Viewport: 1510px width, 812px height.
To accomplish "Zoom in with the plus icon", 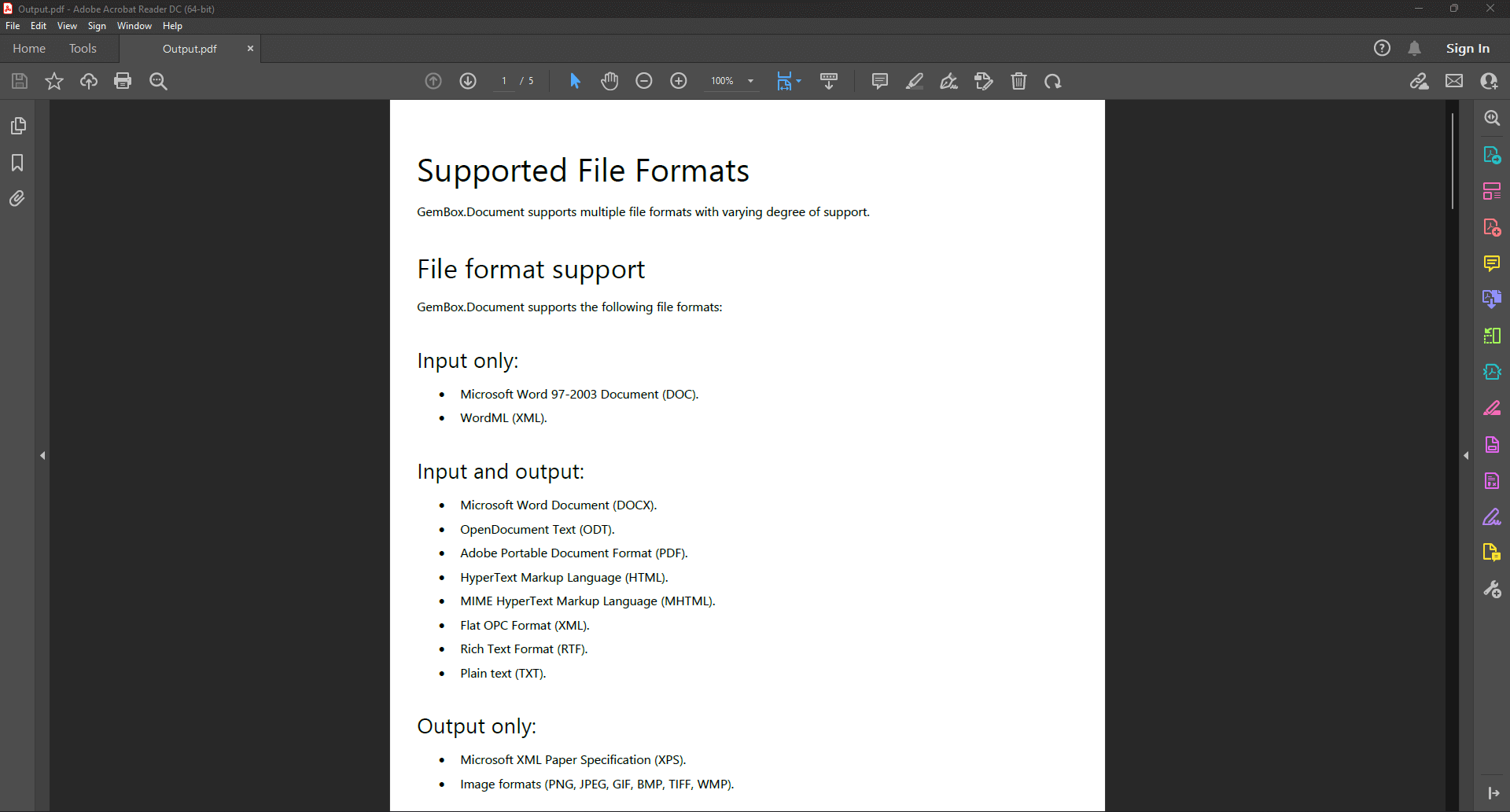I will coord(678,81).
